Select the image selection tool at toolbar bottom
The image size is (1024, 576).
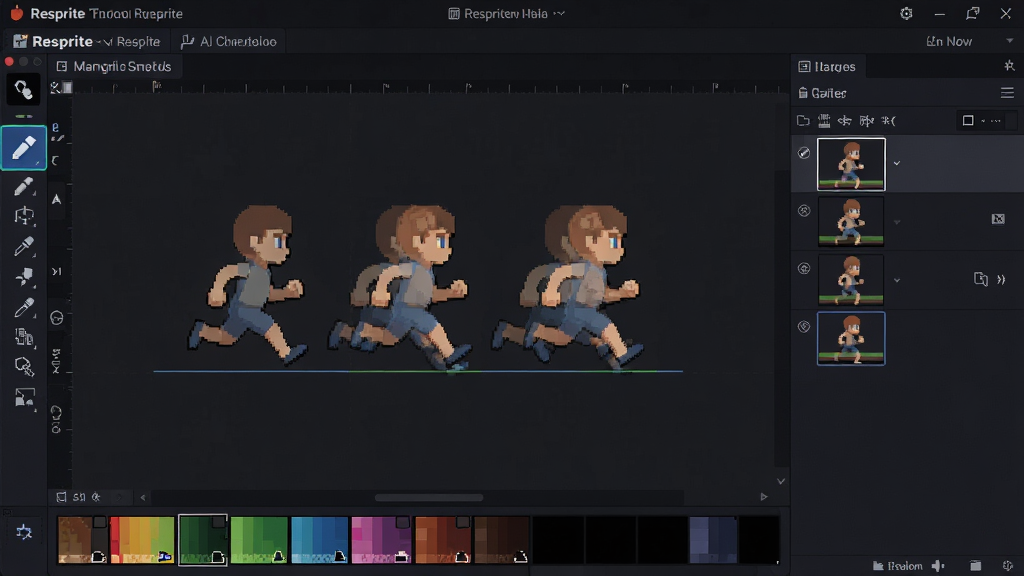[x=24, y=398]
